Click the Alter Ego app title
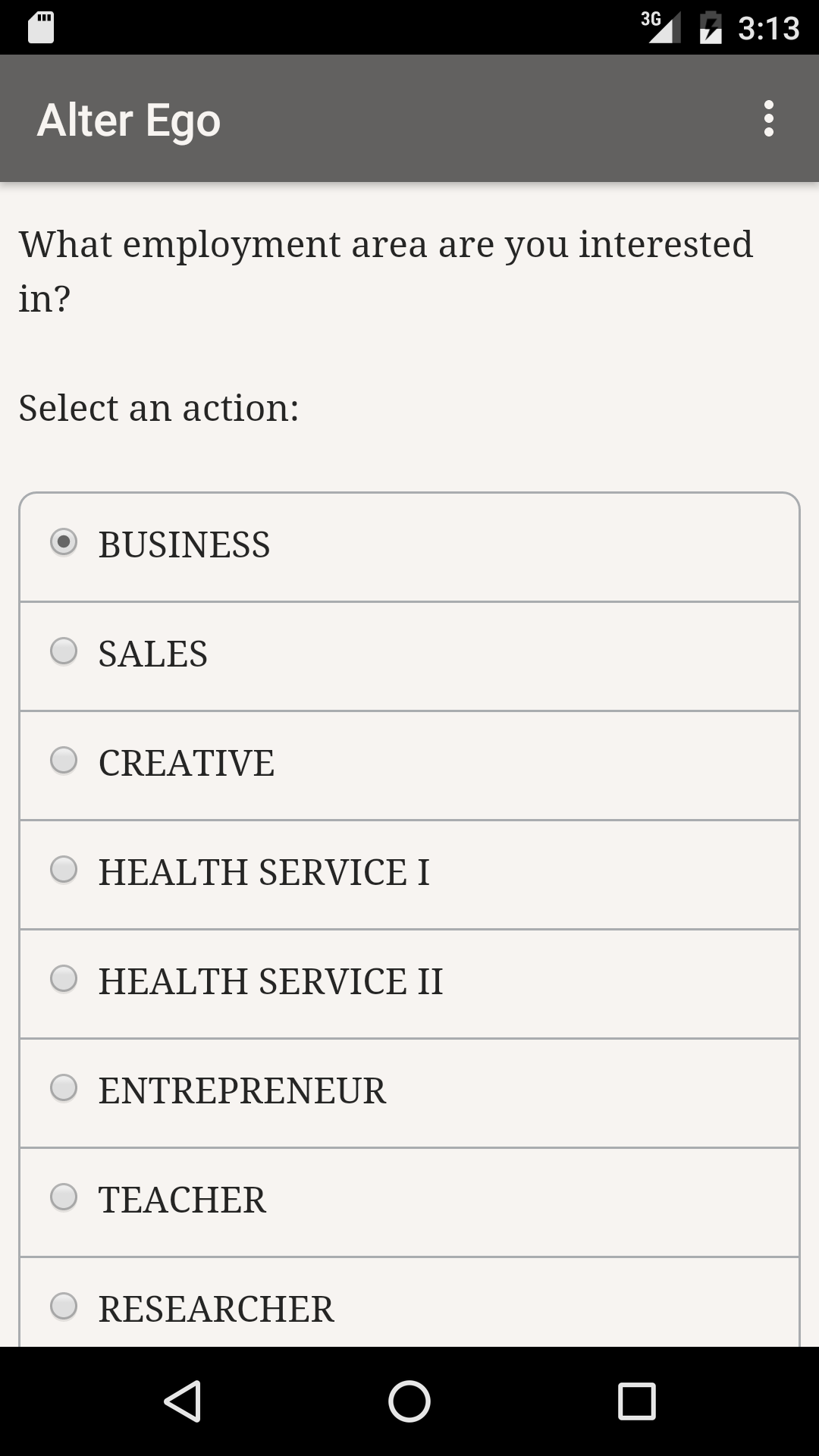The image size is (819, 1456). coord(129,120)
